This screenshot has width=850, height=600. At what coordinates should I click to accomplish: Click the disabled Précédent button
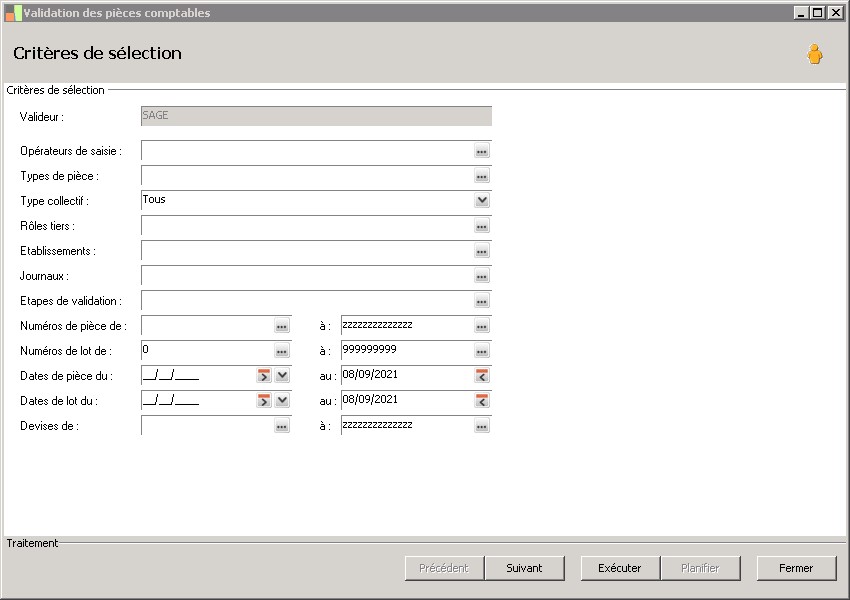[x=444, y=568]
